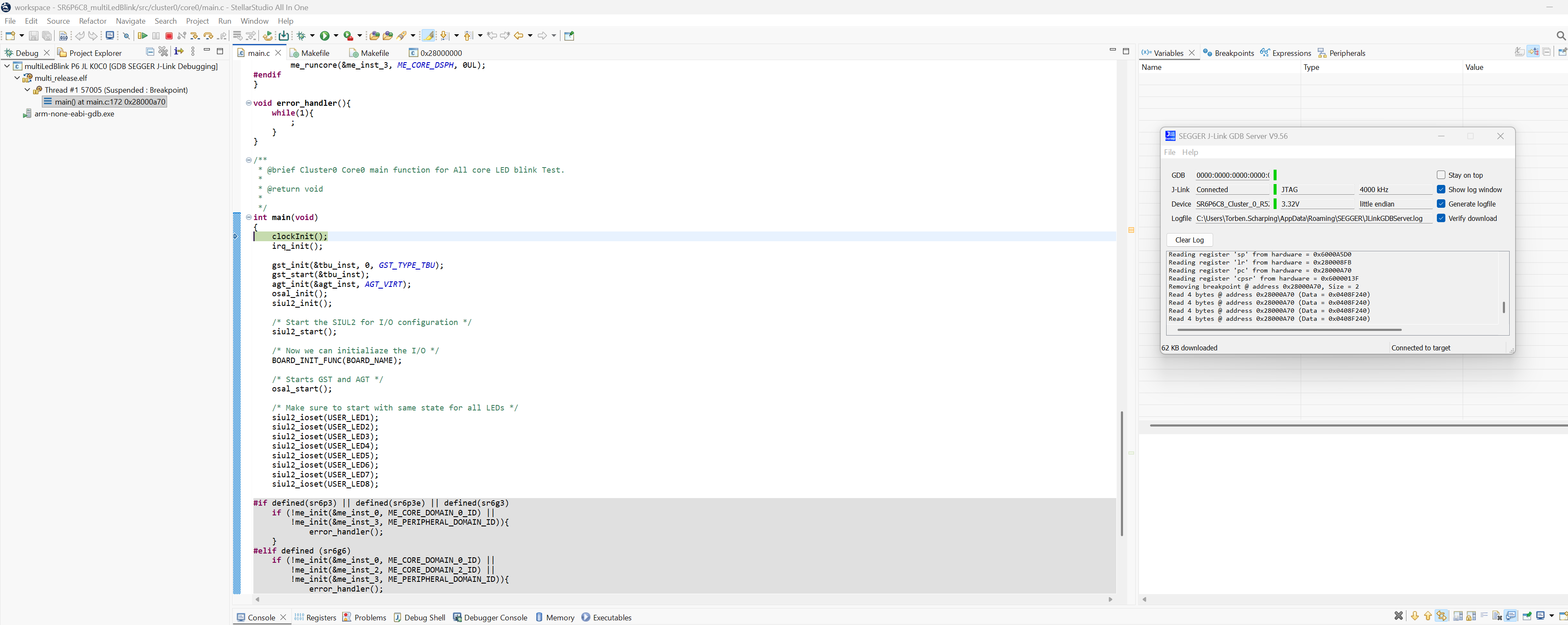Image resolution: width=1568 pixels, height=625 pixels.
Task: Click the Debug view kebab menu icon
Action: (x=193, y=52)
